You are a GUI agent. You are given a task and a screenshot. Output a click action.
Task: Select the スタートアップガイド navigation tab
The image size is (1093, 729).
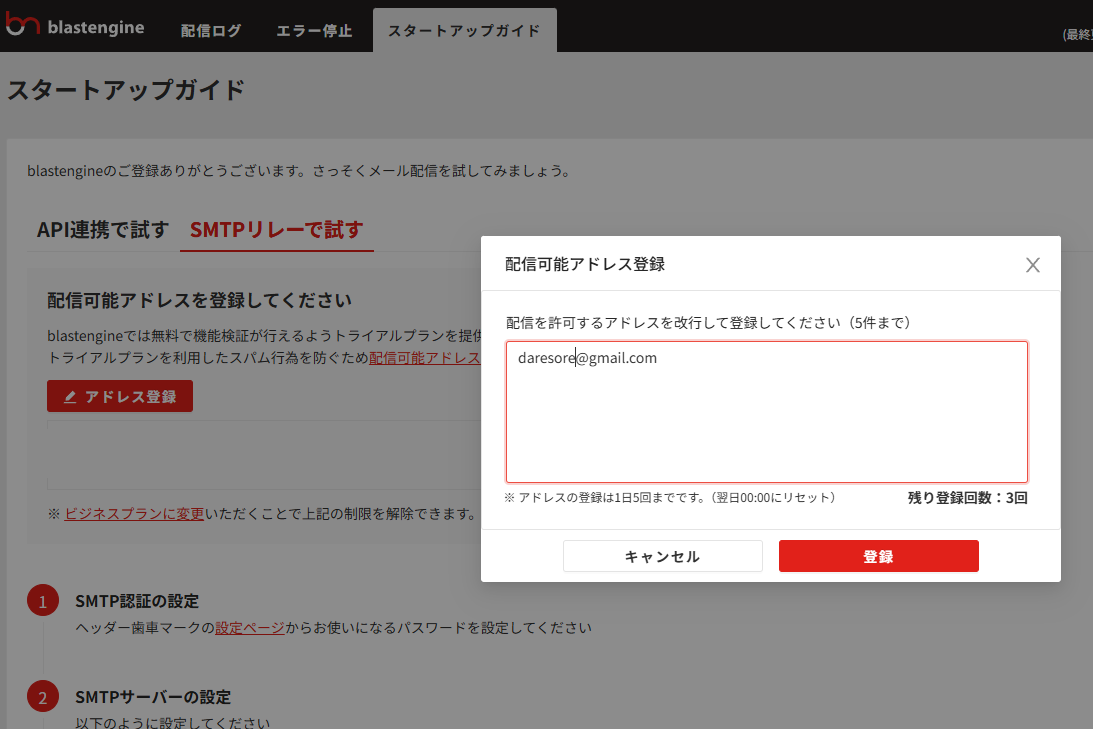pos(464,30)
